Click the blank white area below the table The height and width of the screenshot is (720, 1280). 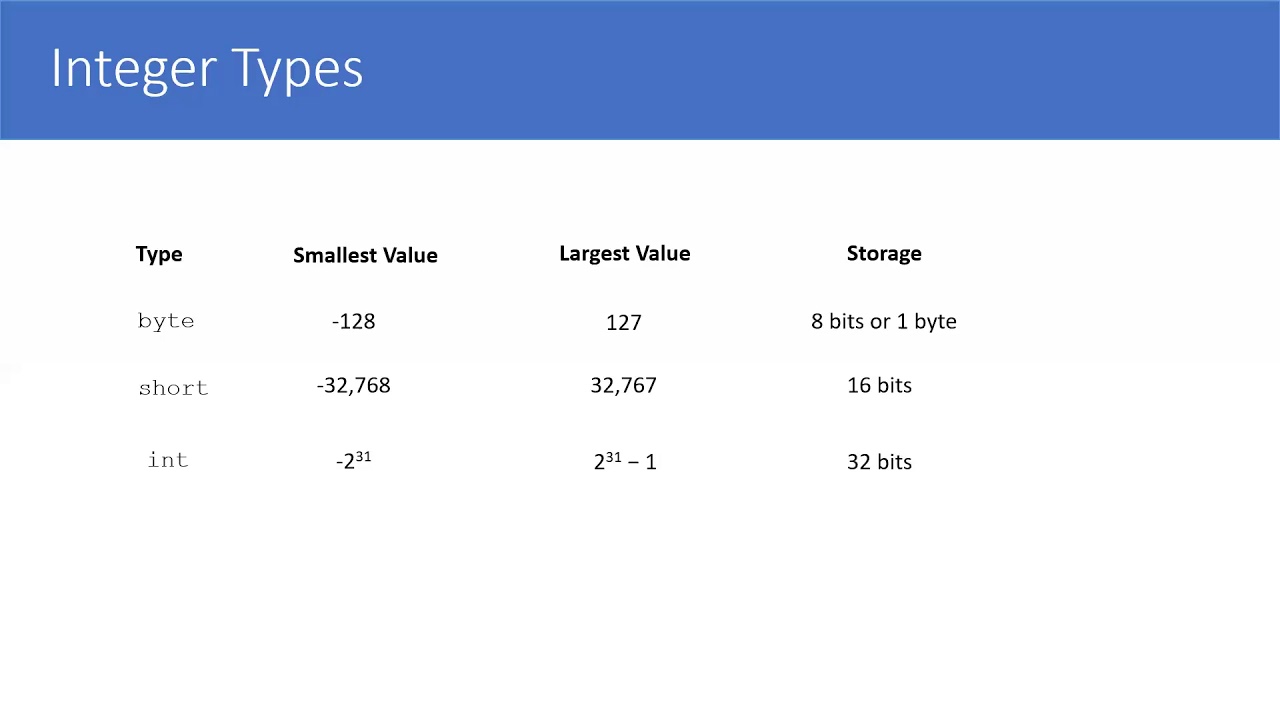tap(640, 600)
